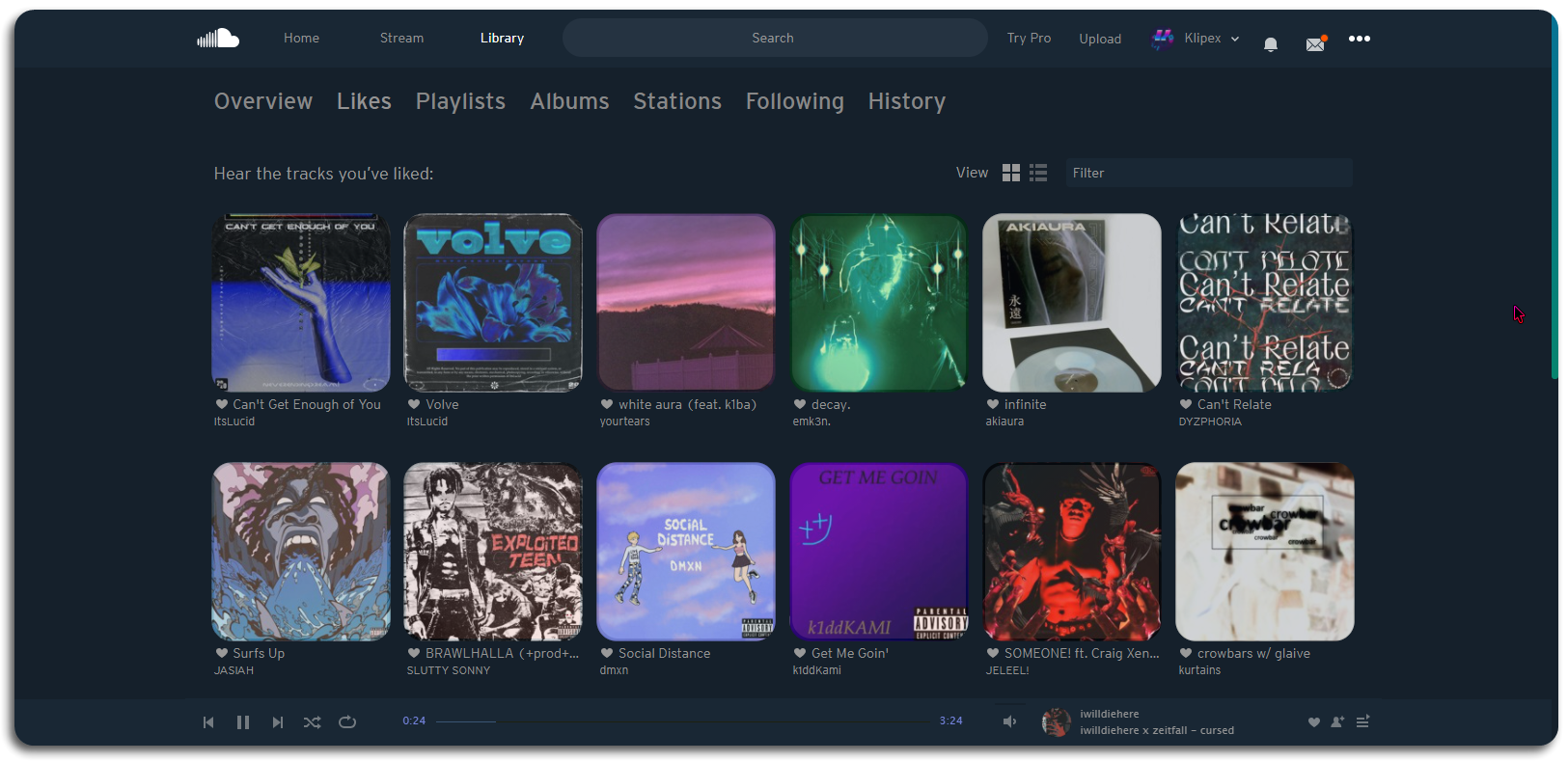
Task: Open the Library page
Action: pyautogui.click(x=502, y=38)
